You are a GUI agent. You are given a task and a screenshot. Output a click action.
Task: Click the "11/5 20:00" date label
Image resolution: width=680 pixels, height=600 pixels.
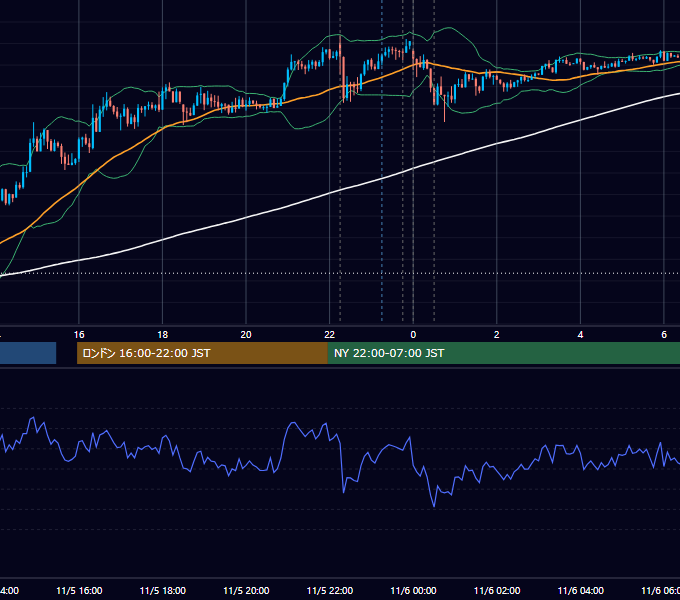(246, 590)
